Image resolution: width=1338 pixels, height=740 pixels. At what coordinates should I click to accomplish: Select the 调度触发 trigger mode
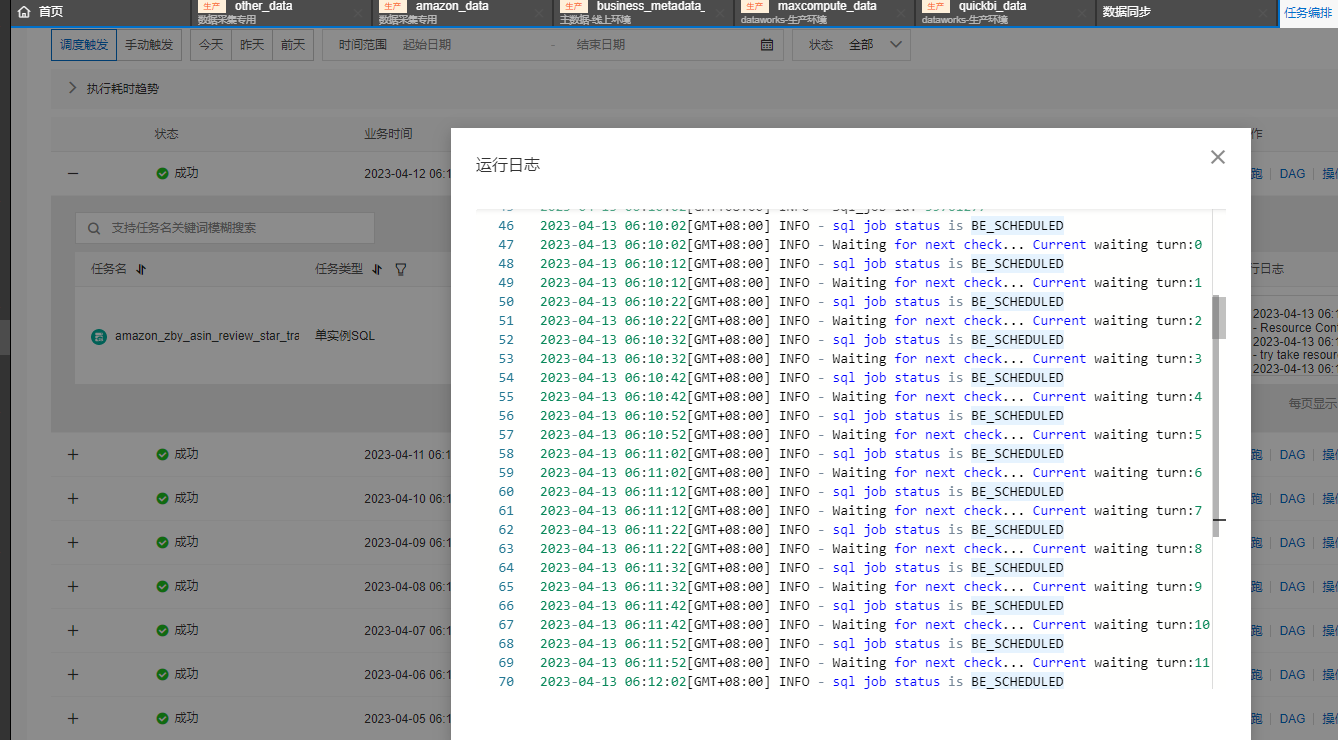click(84, 45)
